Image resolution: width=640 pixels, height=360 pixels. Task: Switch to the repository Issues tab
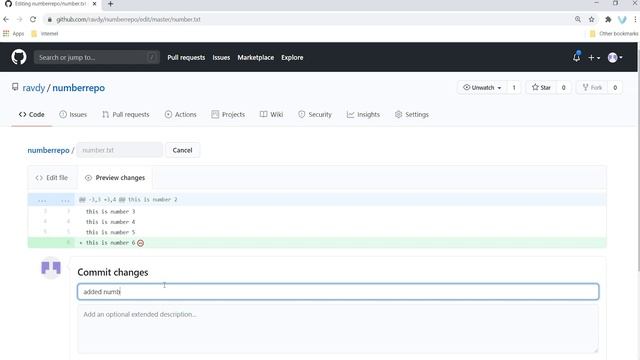pyautogui.click(x=73, y=115)
